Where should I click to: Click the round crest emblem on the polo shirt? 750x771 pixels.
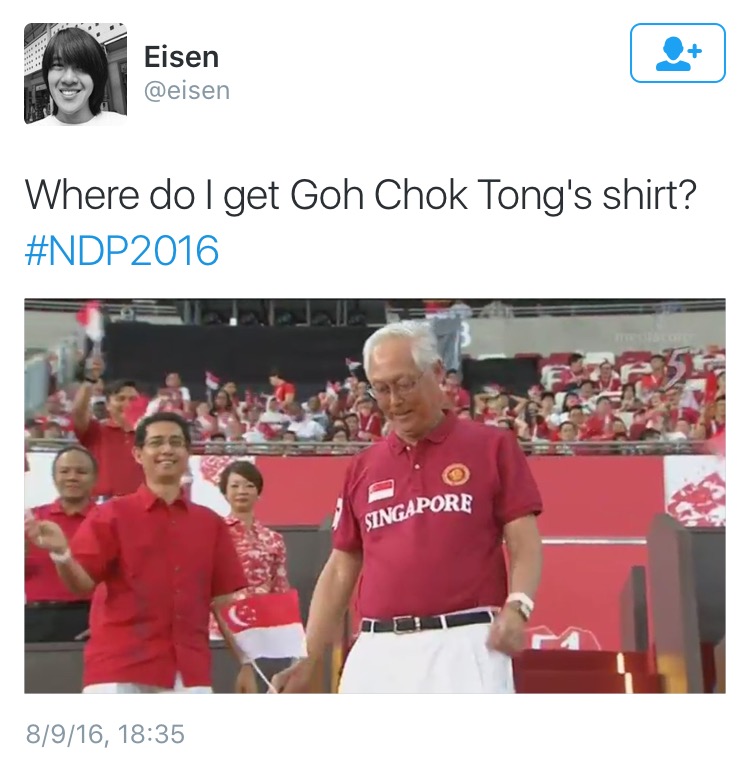[x=455, y=474]
